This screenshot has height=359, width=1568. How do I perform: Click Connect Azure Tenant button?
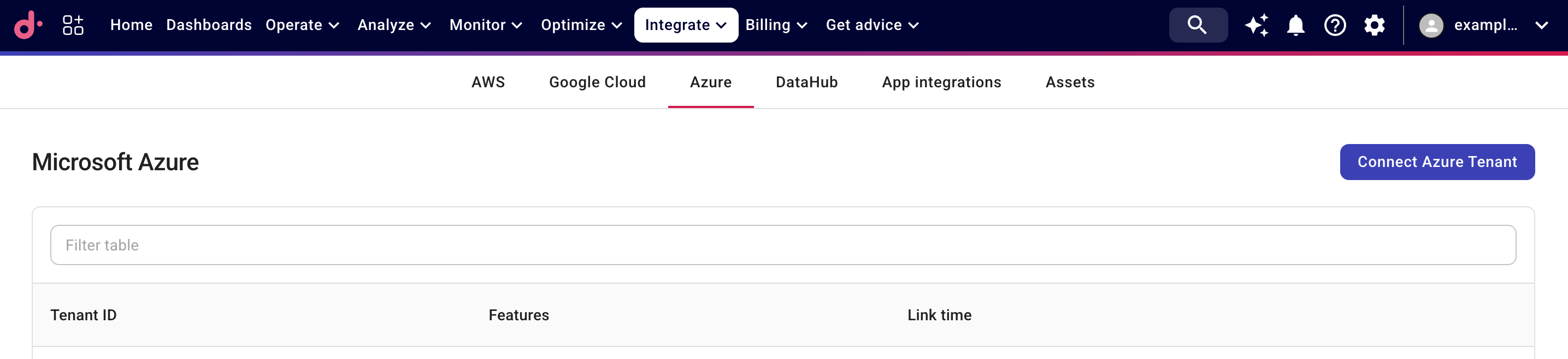coord(1436,162)
